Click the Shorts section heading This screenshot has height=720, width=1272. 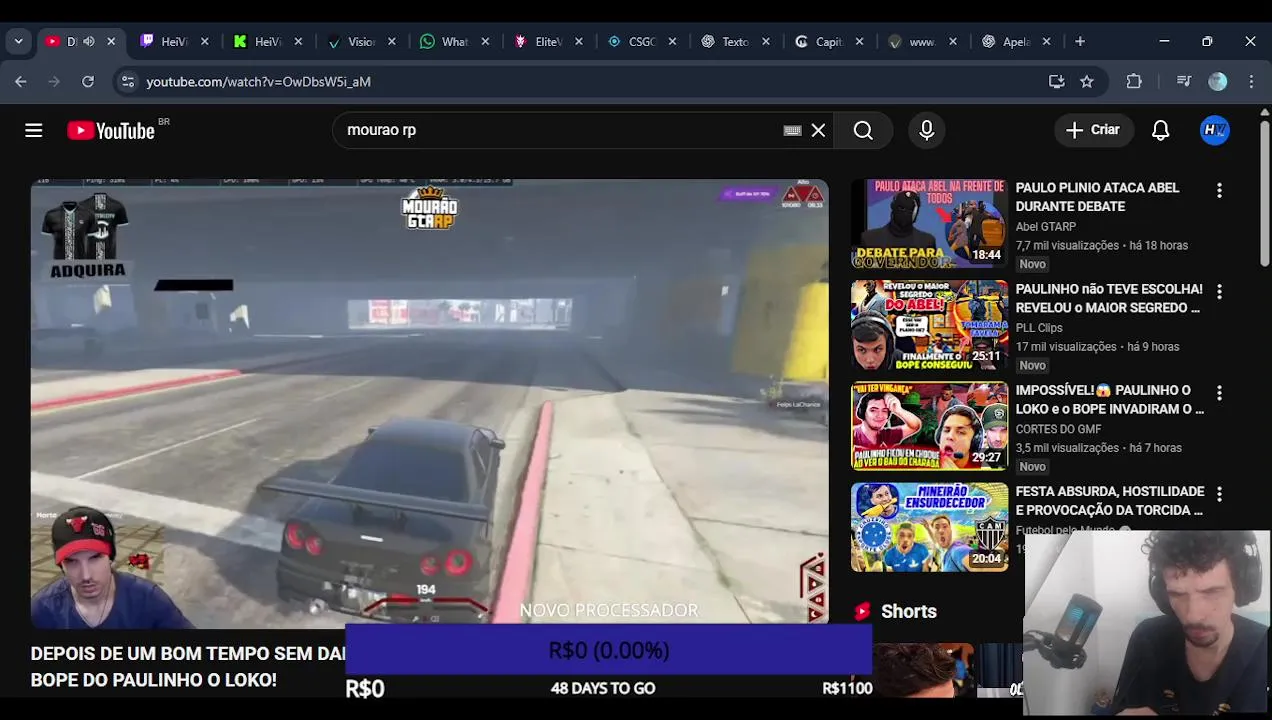(908, 611)
